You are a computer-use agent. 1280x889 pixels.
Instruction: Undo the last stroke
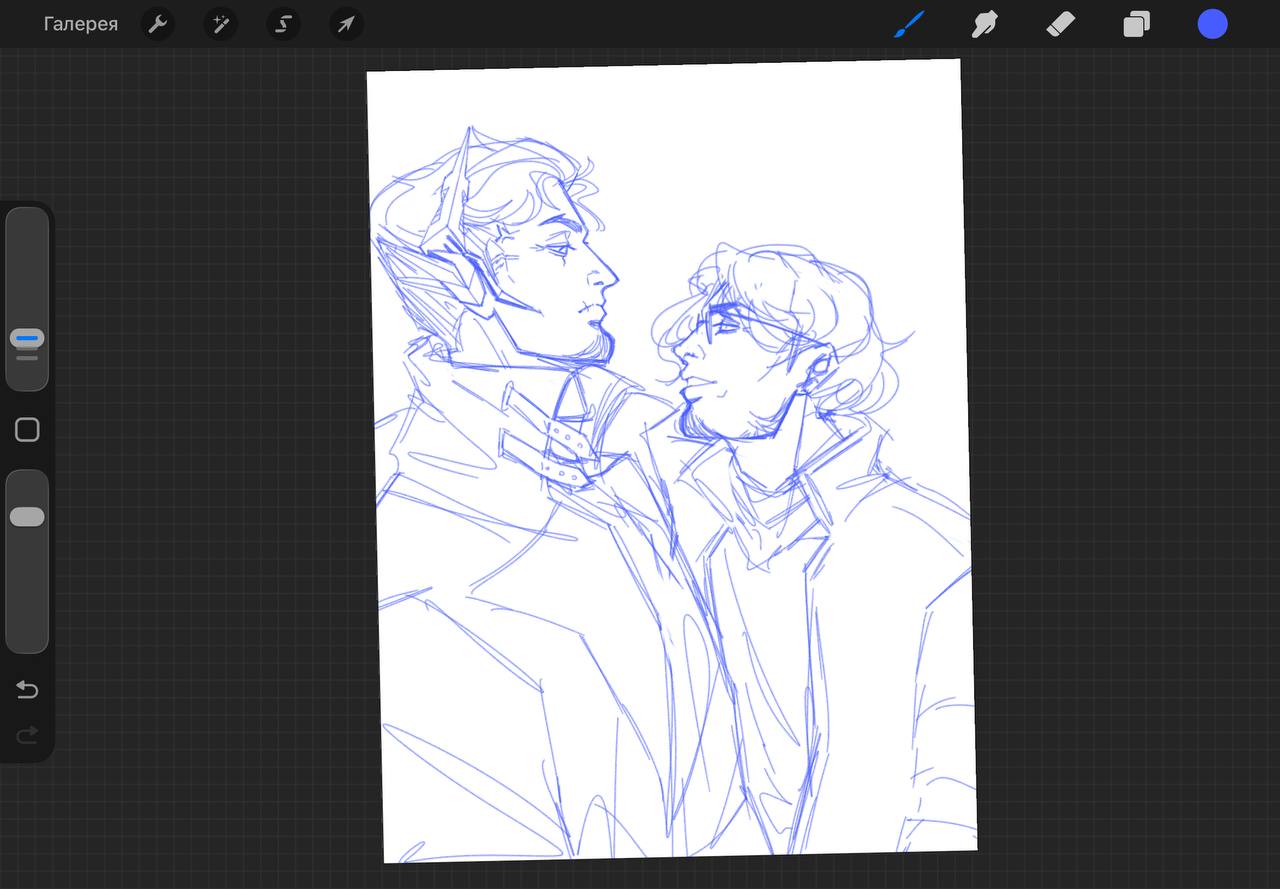[x=27, y=689]
